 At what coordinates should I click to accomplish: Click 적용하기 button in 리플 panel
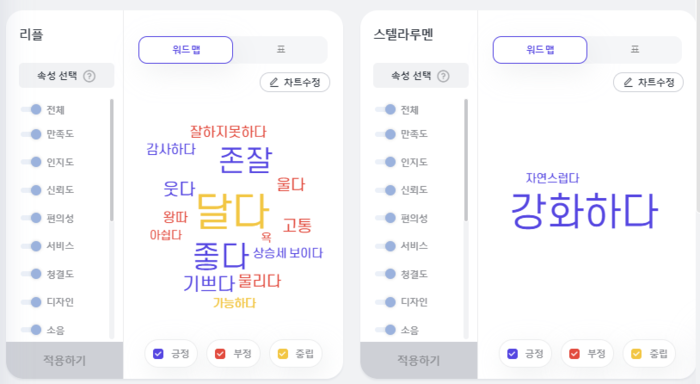point(64,360)
